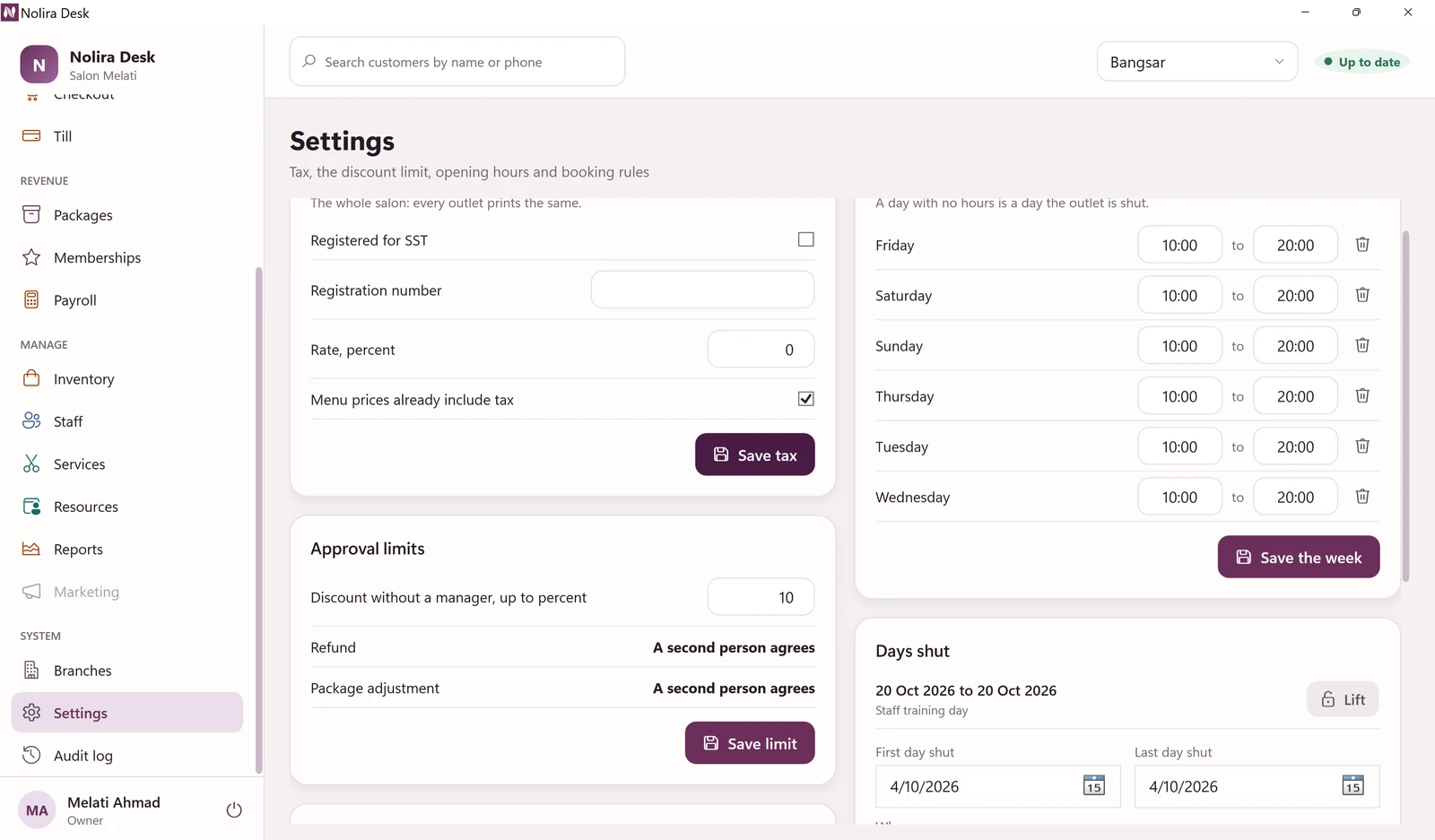Edit Friday opening time 10:00
Image resolution: width=1435 pixels, height=840 pixels.
coord(1179,245)
